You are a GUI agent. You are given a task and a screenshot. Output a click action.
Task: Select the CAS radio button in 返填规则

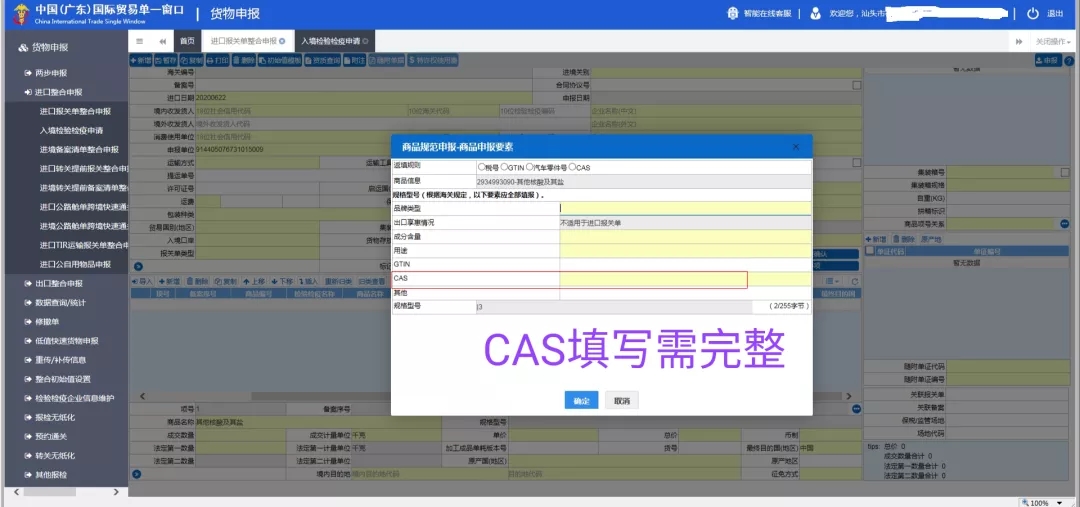[572, 167]
